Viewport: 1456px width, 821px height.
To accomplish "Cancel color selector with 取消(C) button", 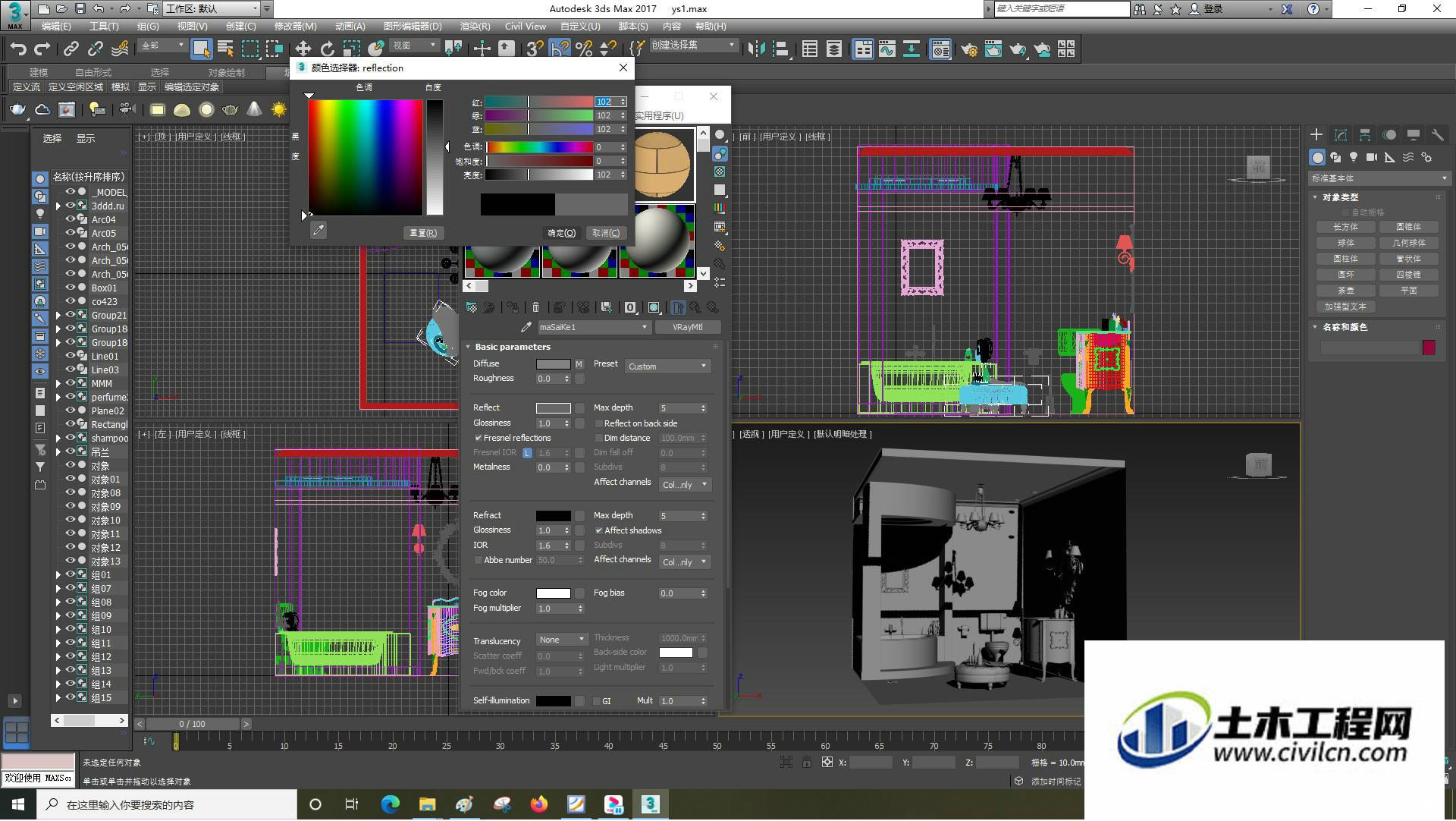I will [x=606, y=233].
